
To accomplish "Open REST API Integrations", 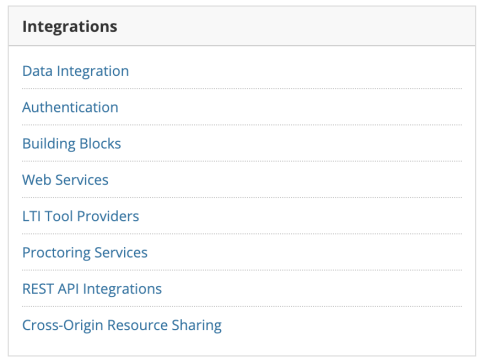I will click(92, 289).
